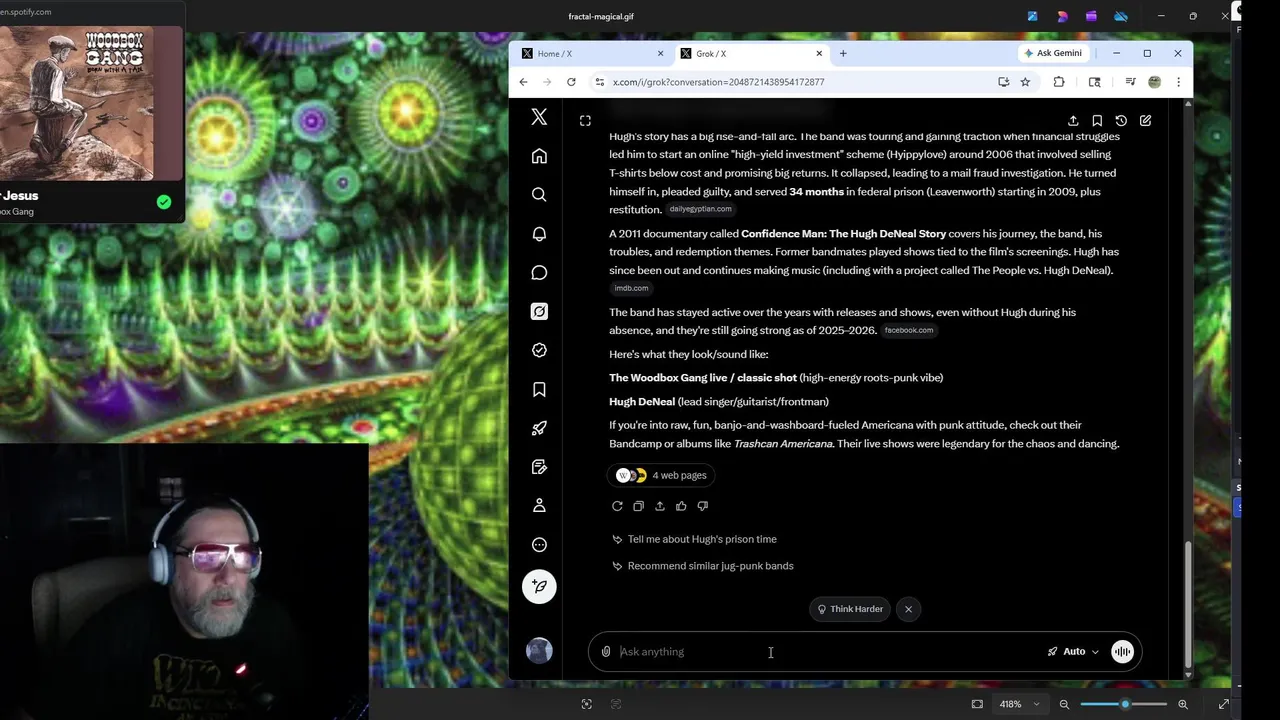Expand the 4 web pages sources
This screenshot has width=1280, height=720.
click(662, 475)
